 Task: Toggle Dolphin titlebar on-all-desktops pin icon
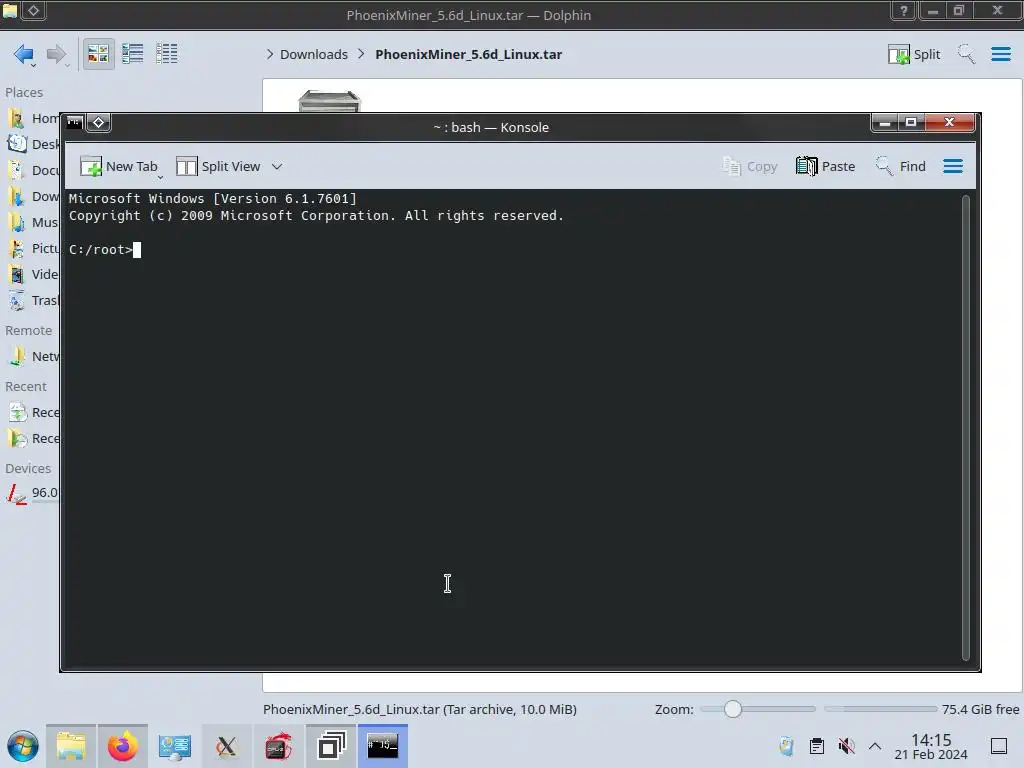point(34,10)
